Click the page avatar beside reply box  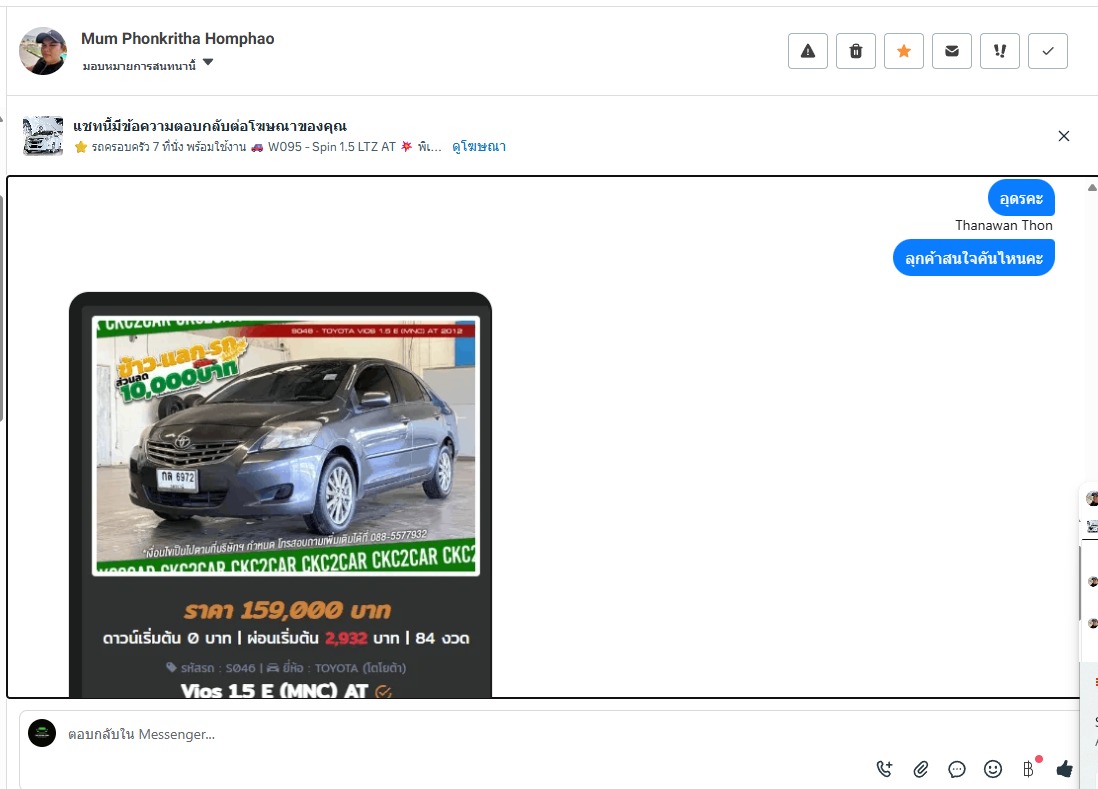pos(42,733)
